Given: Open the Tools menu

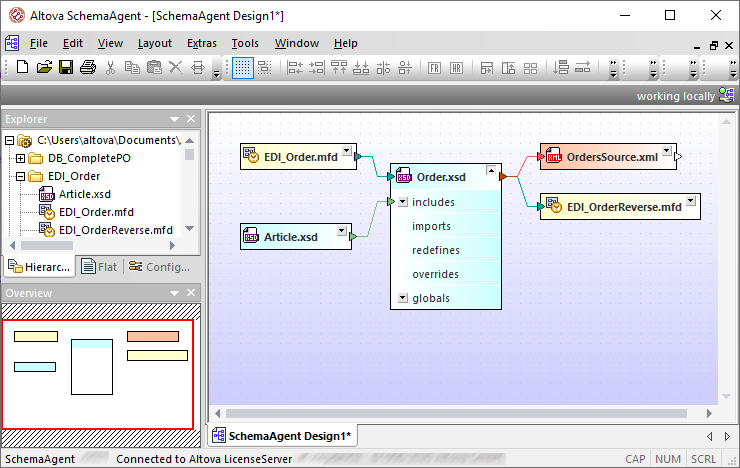Looking at the screenshot, I should pos(245,43).
